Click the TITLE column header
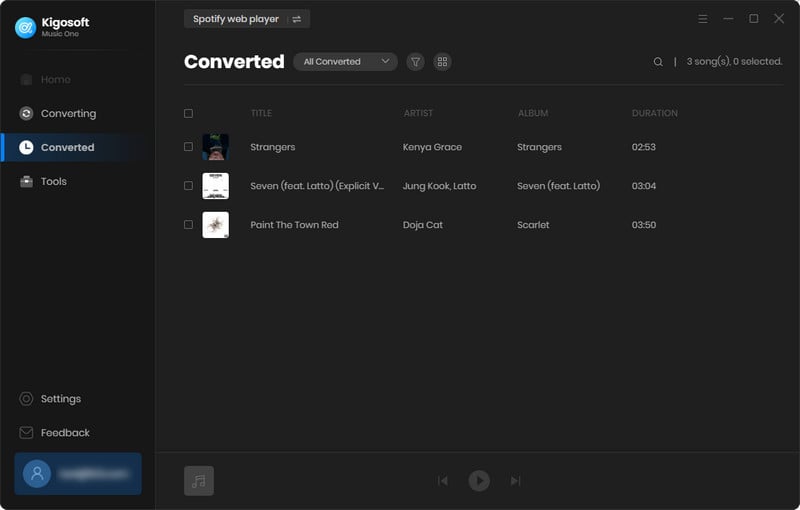 pos(261,113)
